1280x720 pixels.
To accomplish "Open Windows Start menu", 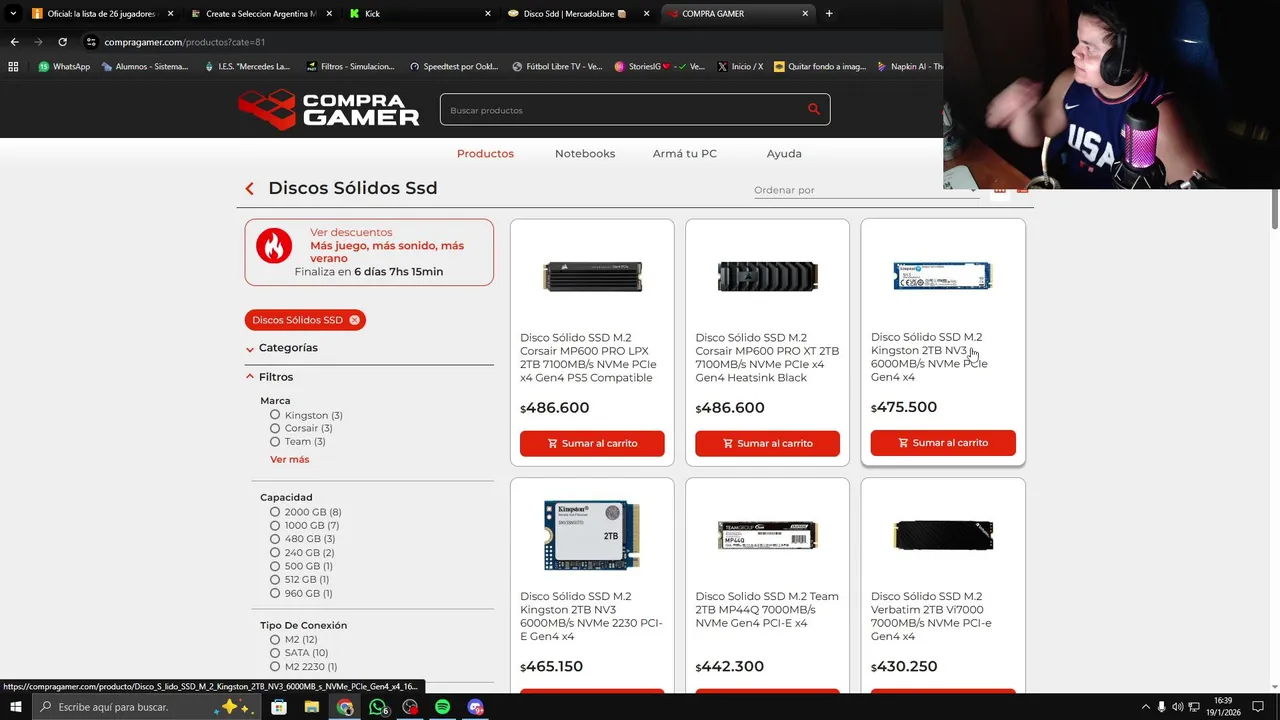I will coord(15,707).
